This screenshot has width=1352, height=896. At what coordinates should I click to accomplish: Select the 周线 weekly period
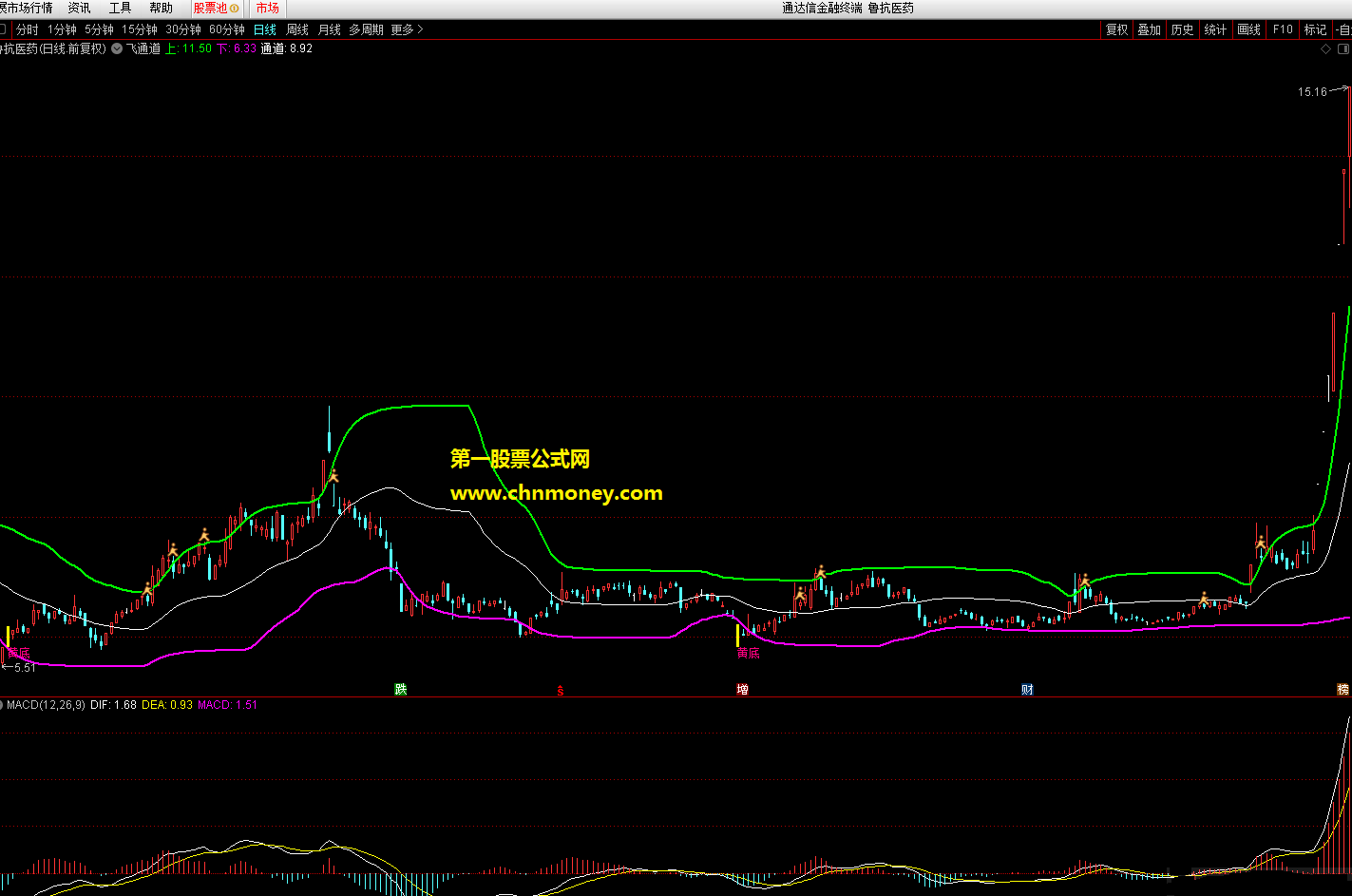coord(297,29)
